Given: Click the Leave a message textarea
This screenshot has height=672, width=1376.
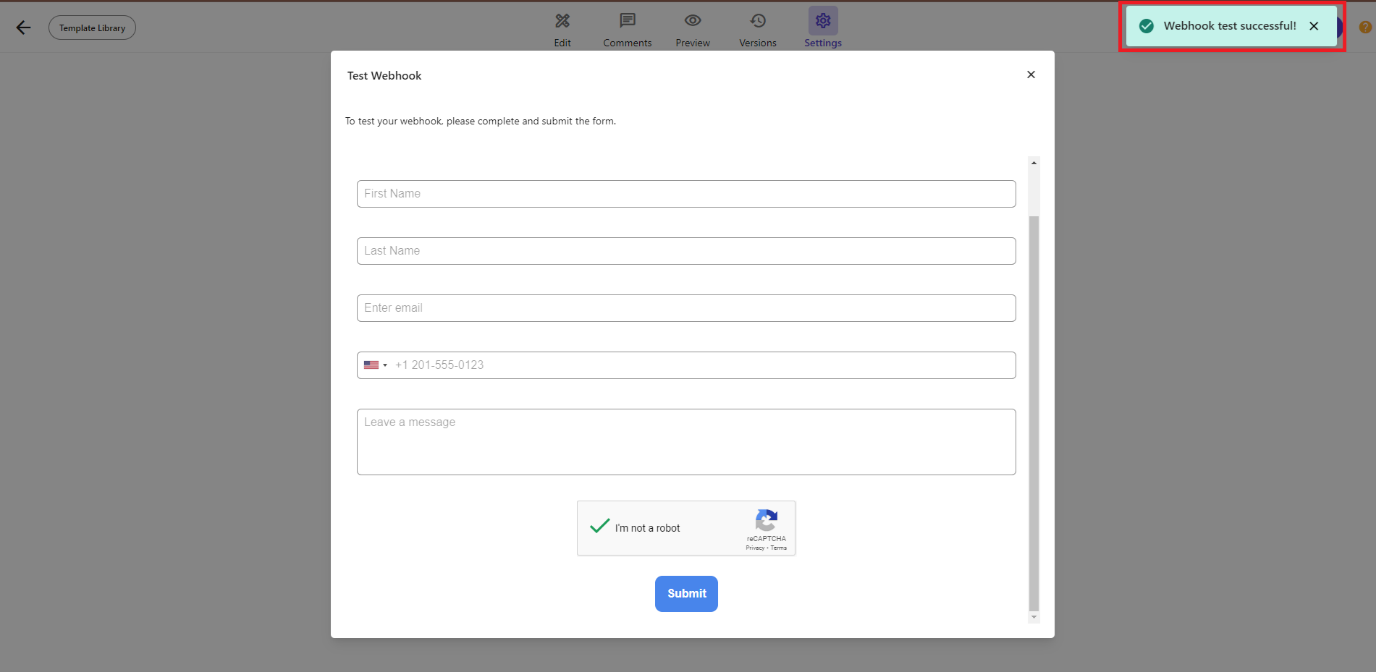Looking at the screenshot, I should click(686, 441).
